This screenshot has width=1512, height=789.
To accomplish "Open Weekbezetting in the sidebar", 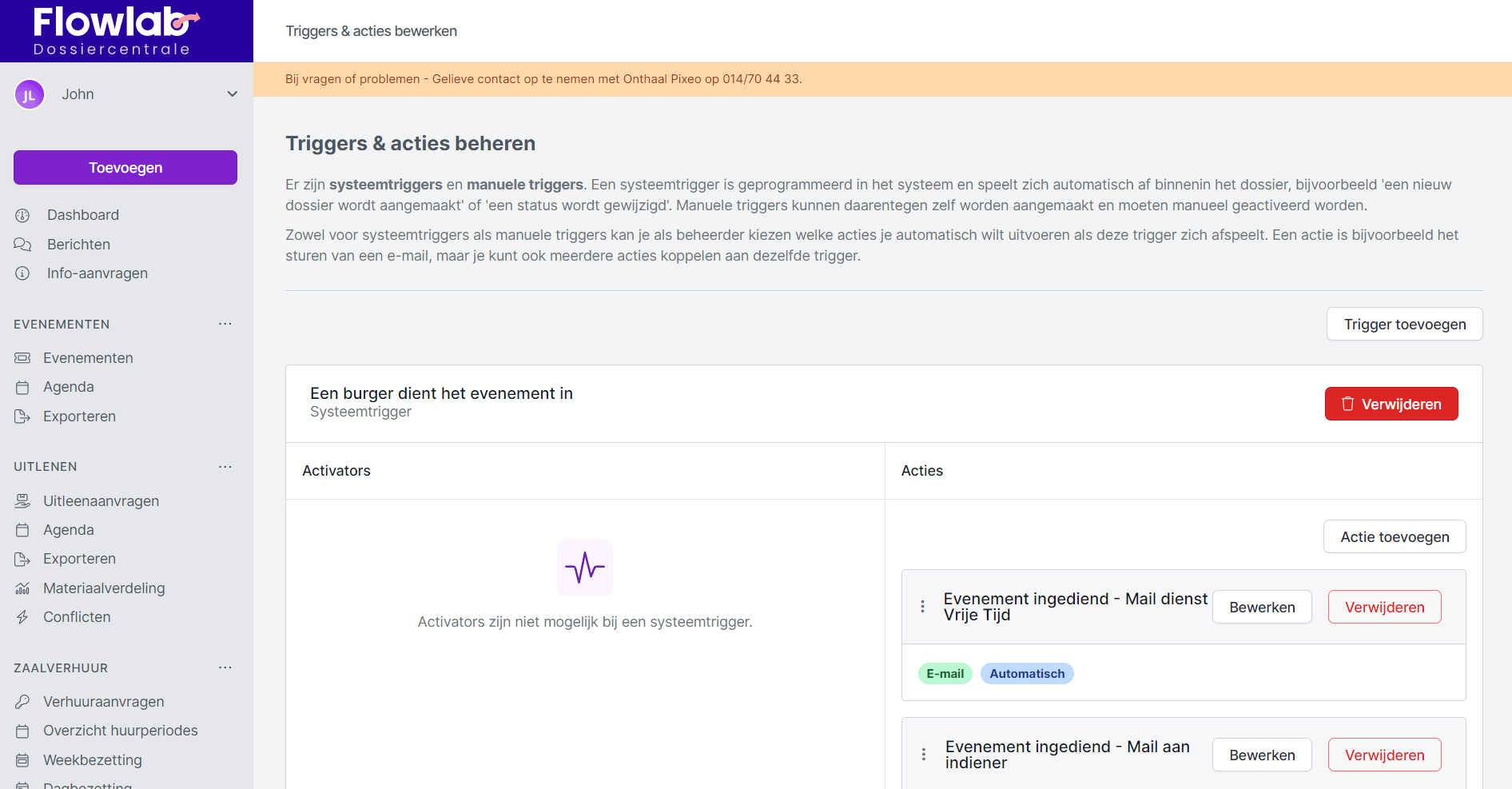I will pos(92,760).
